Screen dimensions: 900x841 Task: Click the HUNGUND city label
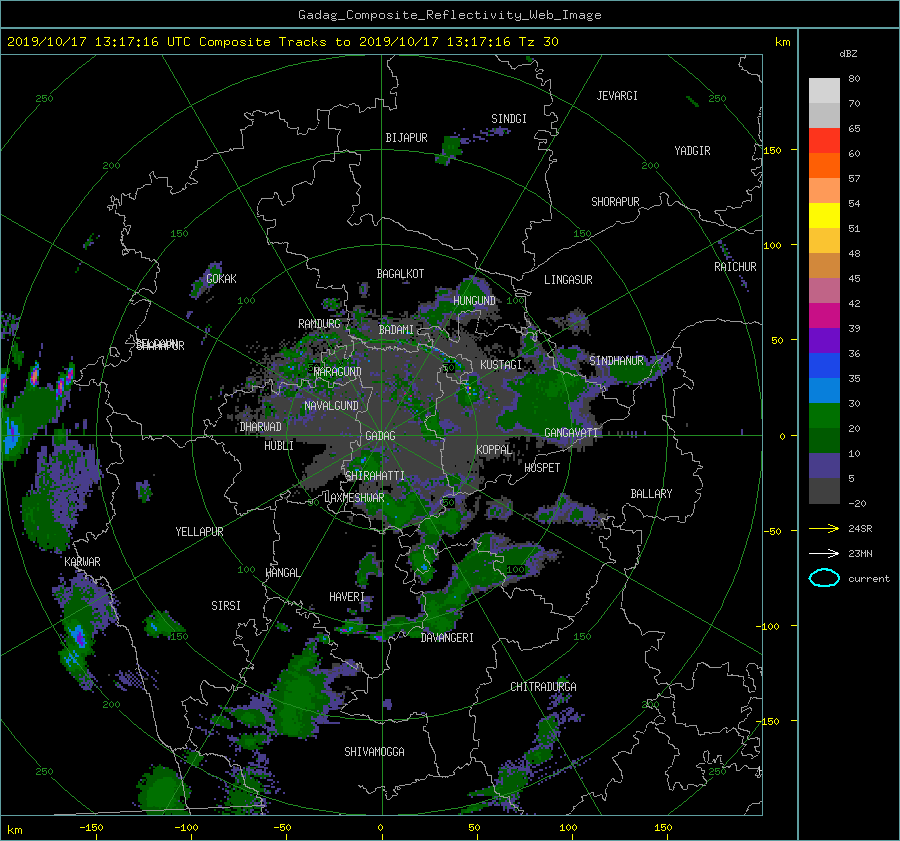pos(474,301)
